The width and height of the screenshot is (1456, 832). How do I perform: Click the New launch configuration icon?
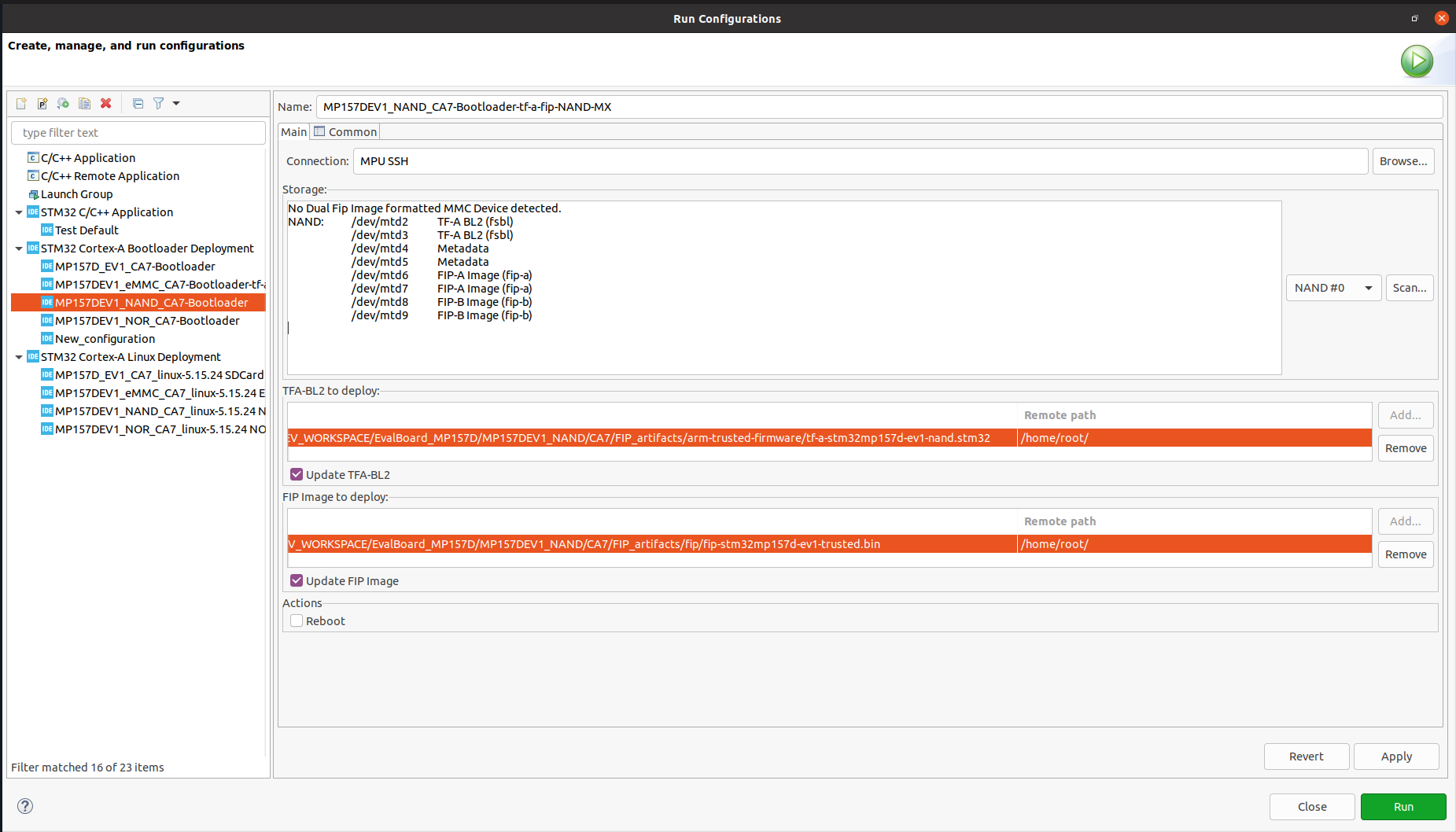[21, 103]
